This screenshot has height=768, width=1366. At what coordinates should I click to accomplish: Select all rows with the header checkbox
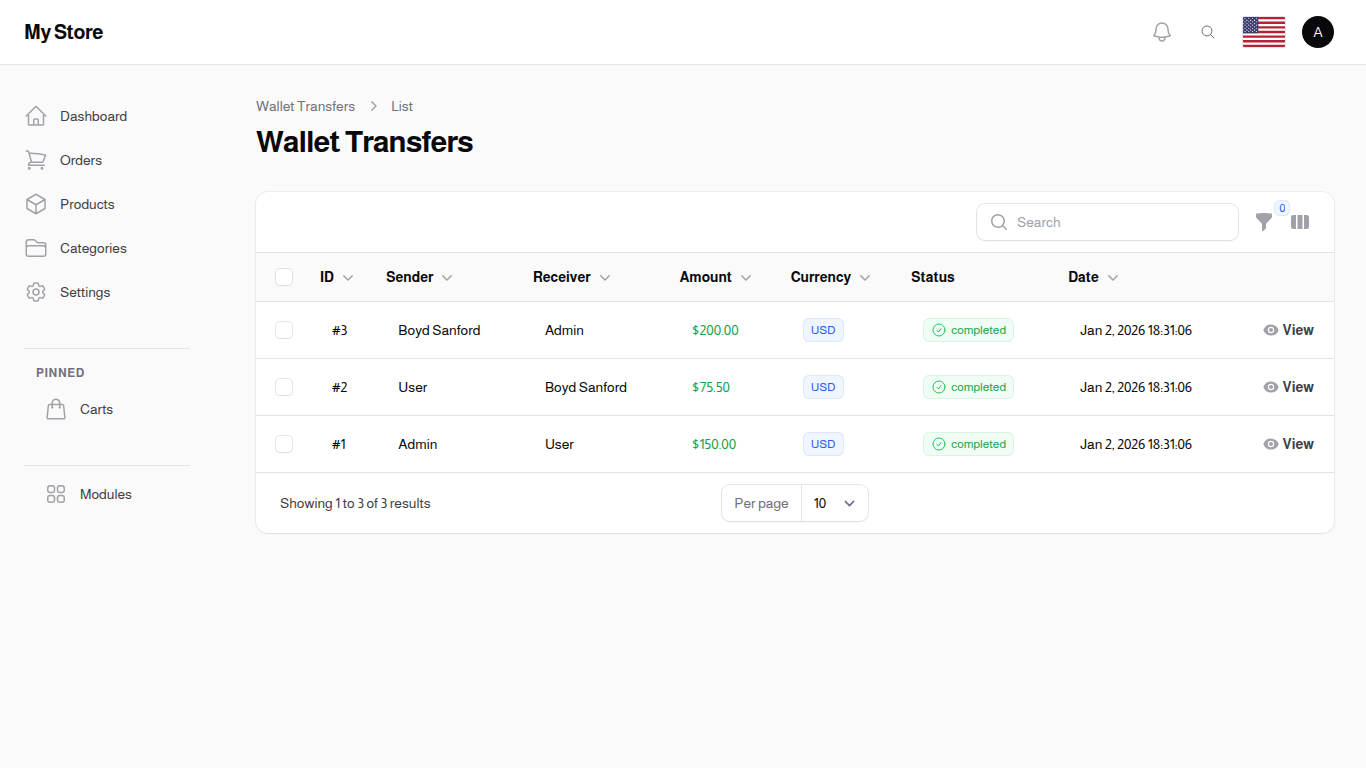[x=284, y=277]
